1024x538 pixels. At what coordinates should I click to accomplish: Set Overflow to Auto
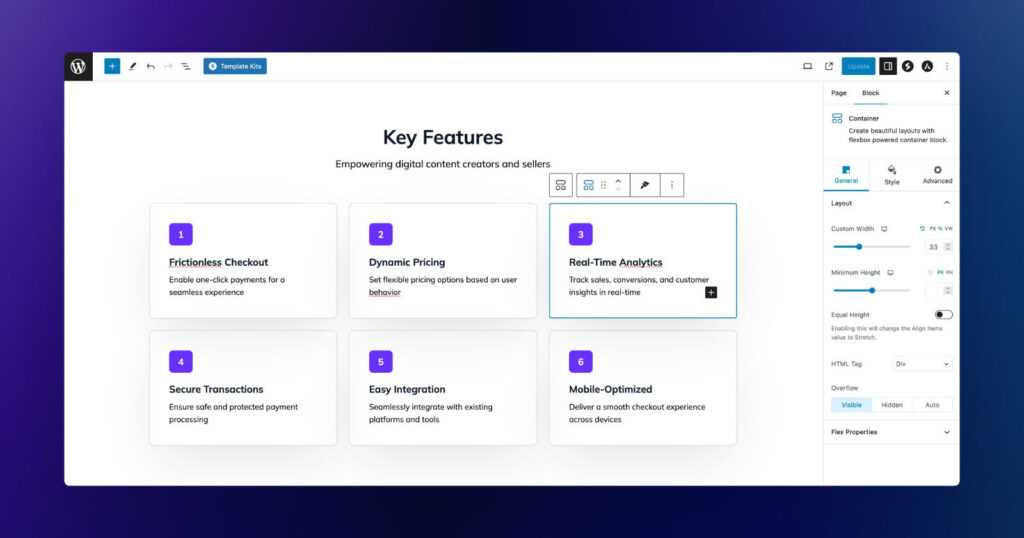pyautogui.click(x=932, y=405)
